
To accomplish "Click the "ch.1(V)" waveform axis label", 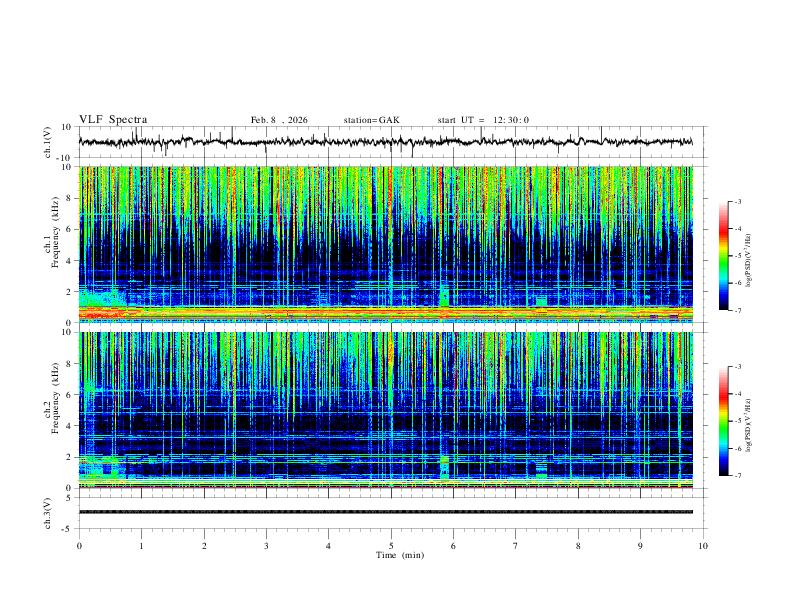I will [47, 142].
